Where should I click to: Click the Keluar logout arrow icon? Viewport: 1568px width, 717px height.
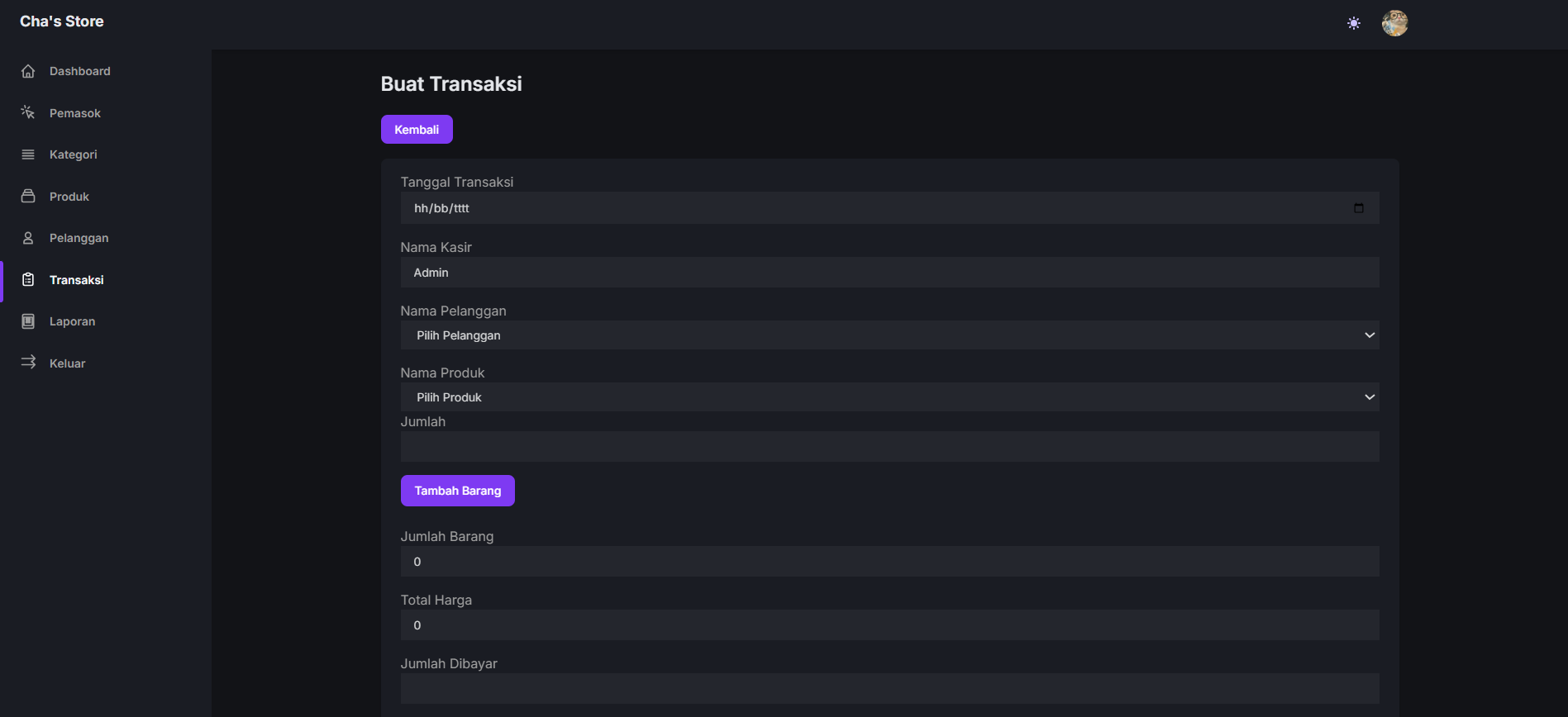(x=28, y=363)
